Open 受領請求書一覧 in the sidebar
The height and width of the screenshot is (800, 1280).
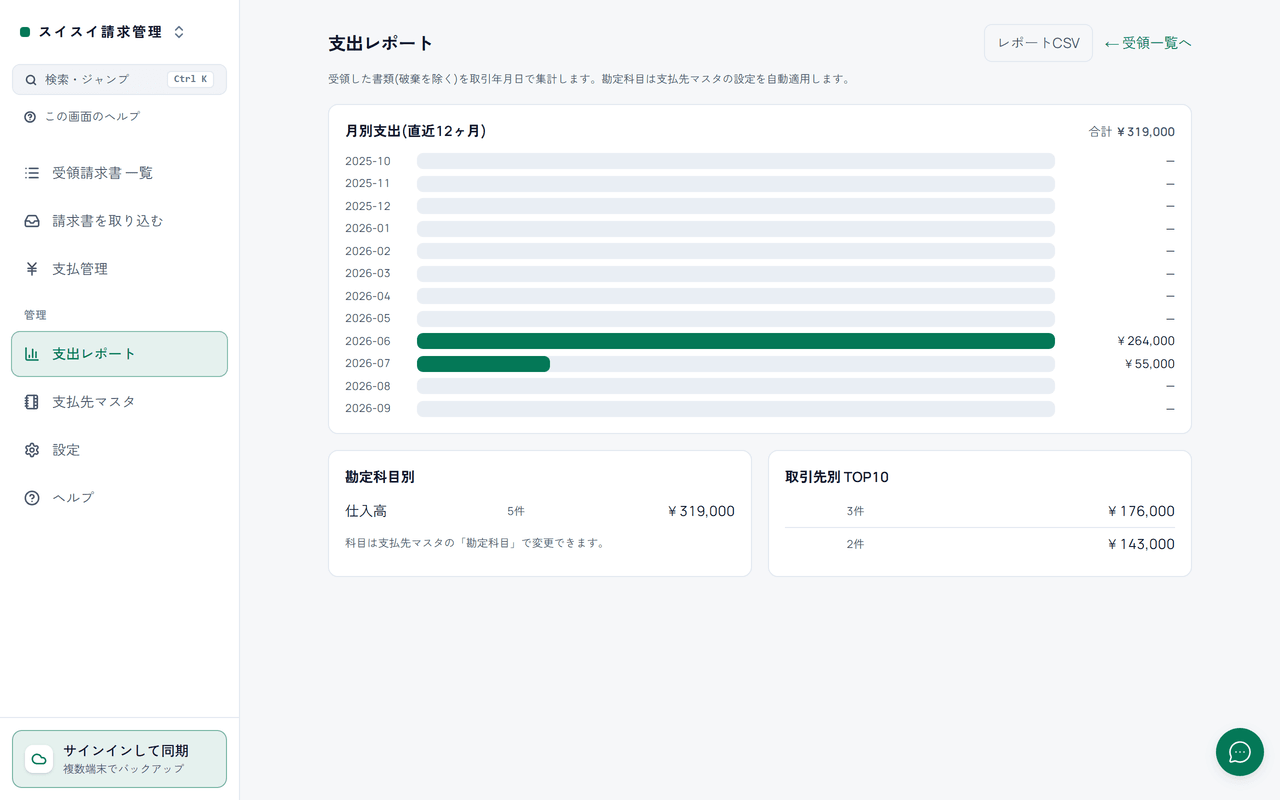click(x=119, y=173)
